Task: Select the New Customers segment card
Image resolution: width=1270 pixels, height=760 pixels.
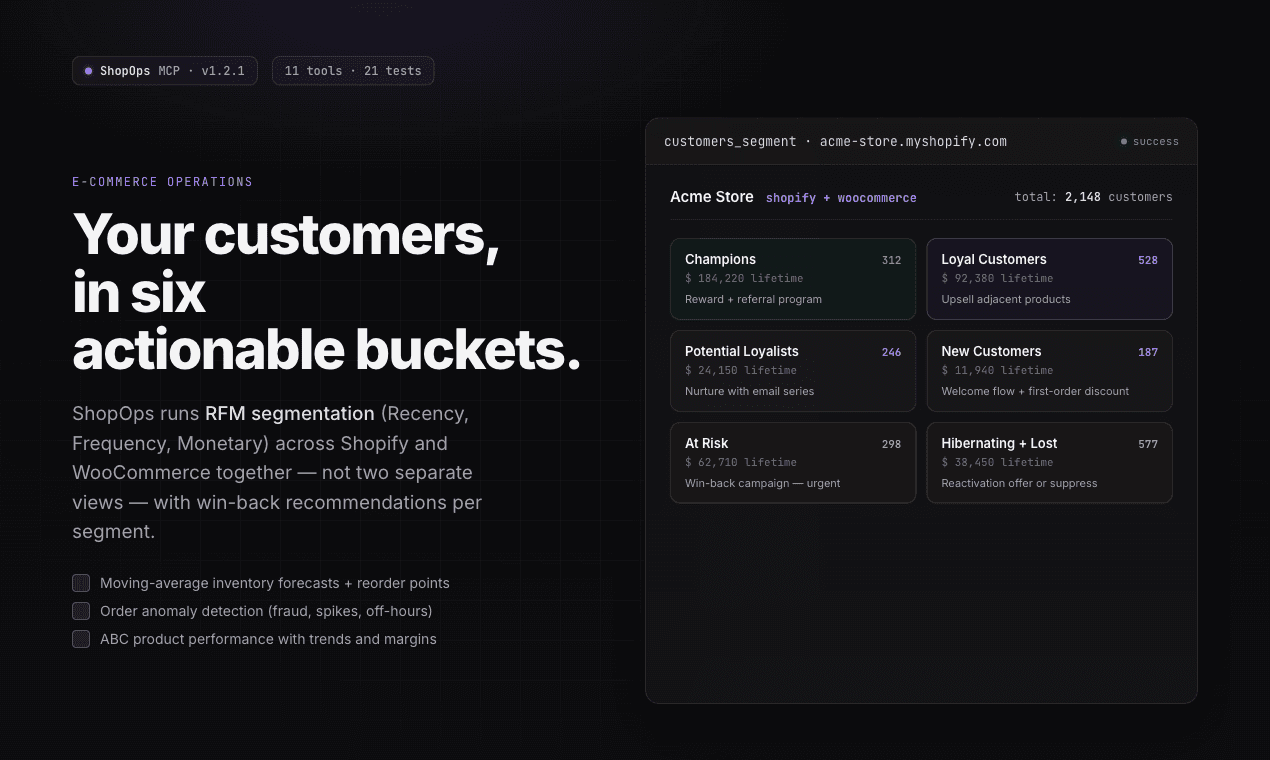Action: coord(1049,371)
